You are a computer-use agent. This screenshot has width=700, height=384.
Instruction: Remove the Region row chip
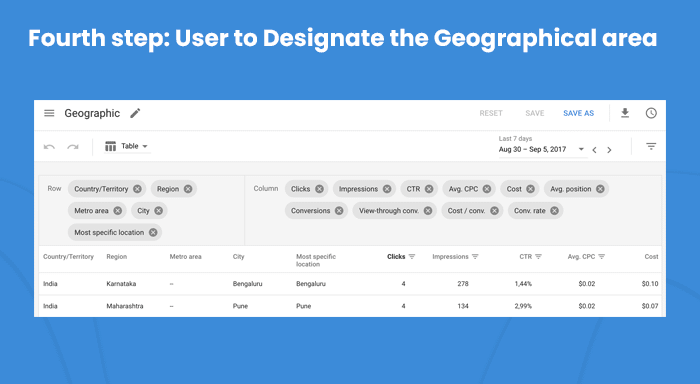coord(188,189)
